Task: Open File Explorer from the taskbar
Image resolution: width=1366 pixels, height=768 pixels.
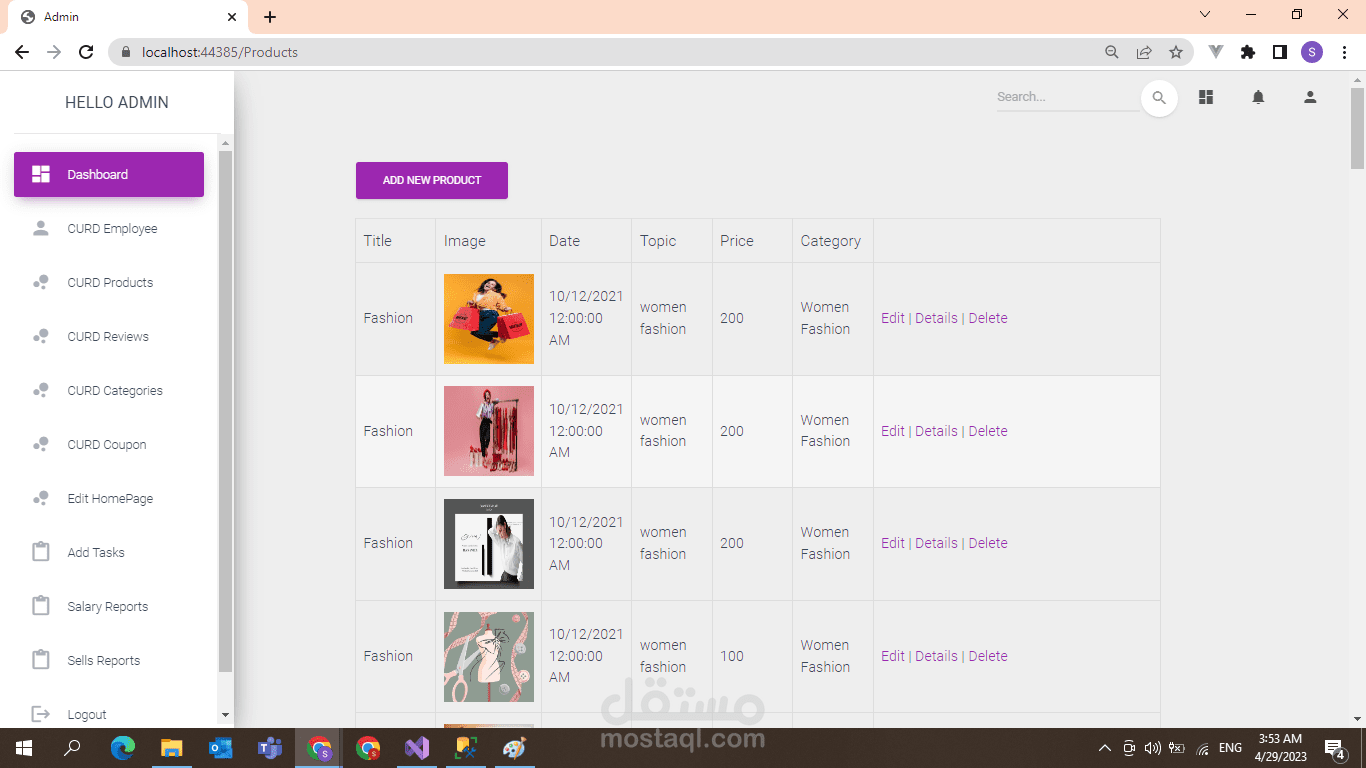Action: tap(172, 748)
